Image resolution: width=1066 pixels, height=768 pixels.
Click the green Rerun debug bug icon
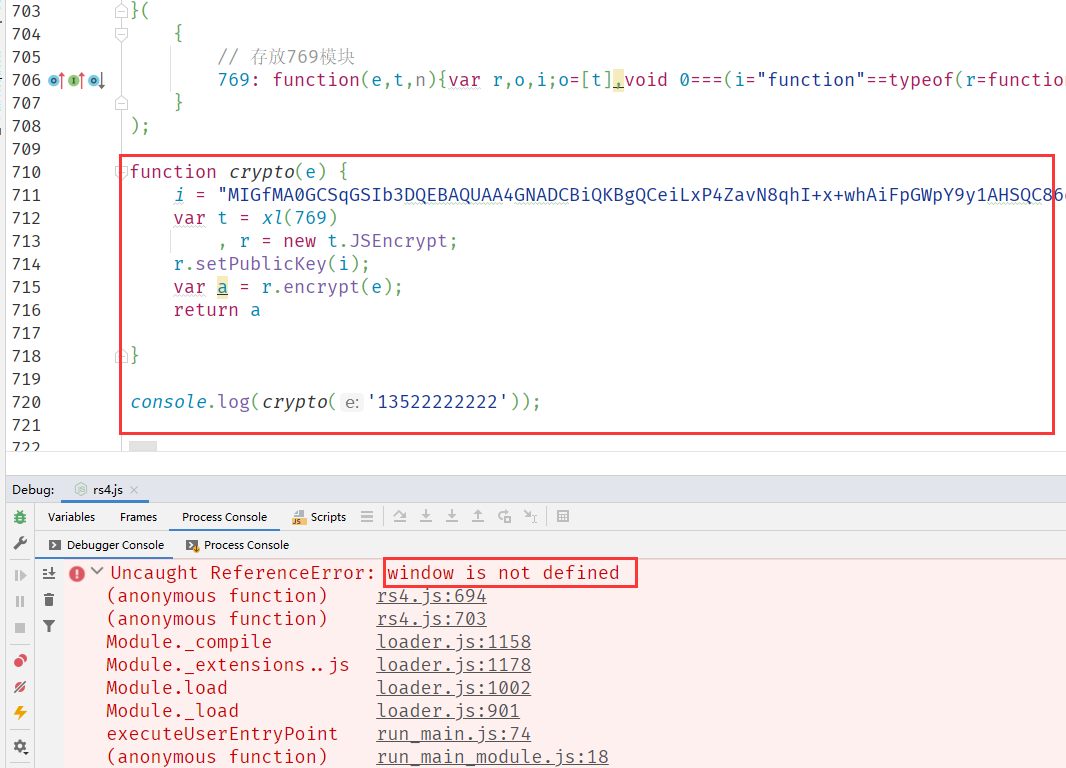pos(20,517)
